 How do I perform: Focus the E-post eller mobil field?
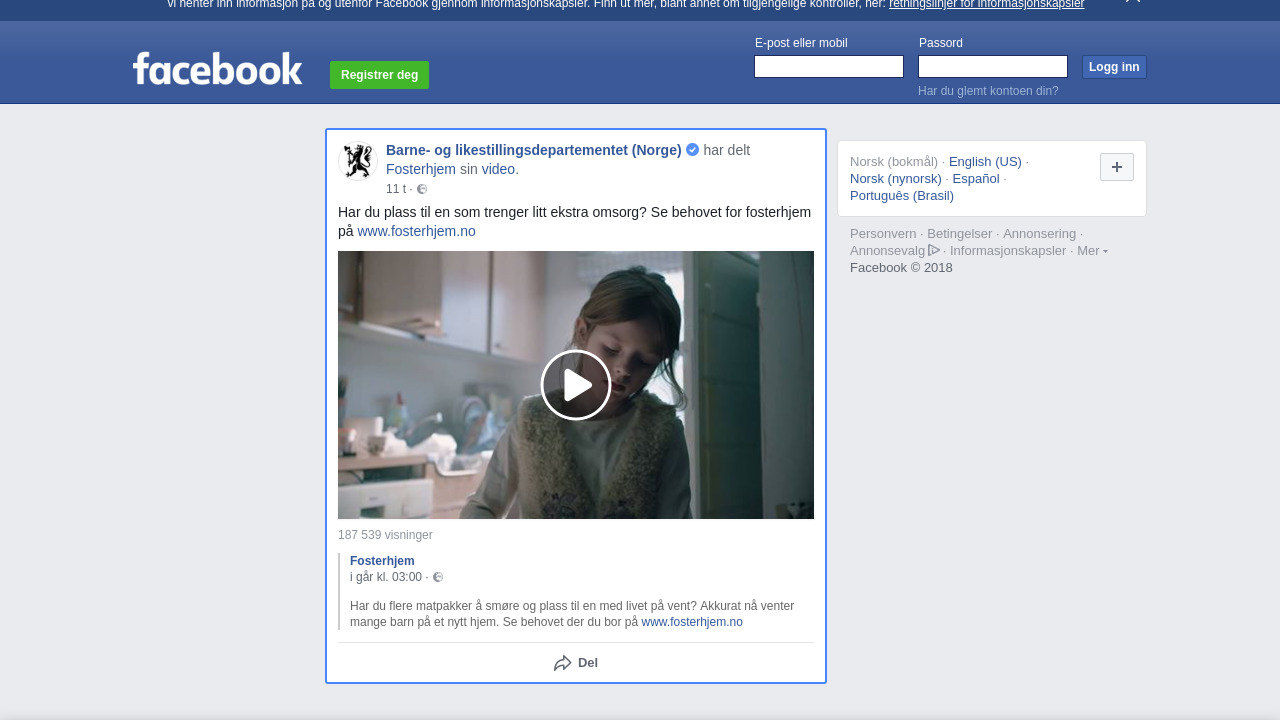click(829, 66)
